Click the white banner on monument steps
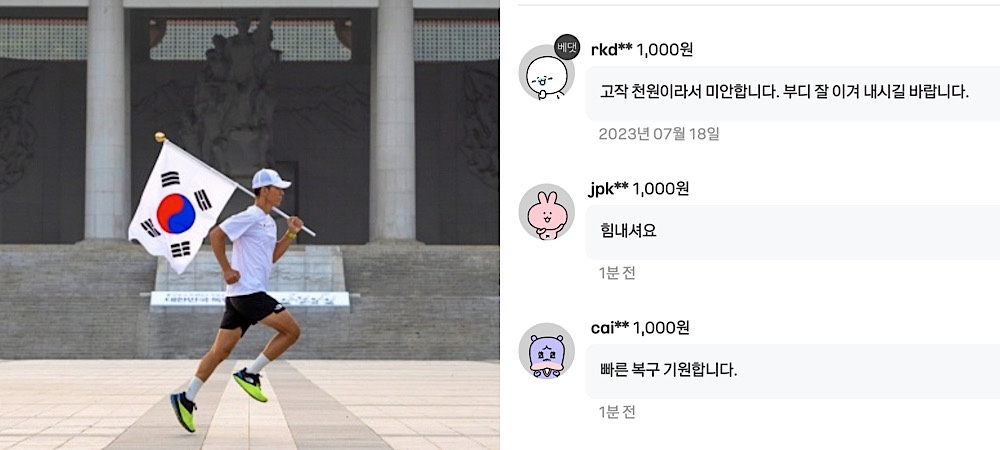The height and width of the screenshot is (450, 1000). [x=250, y=299]
